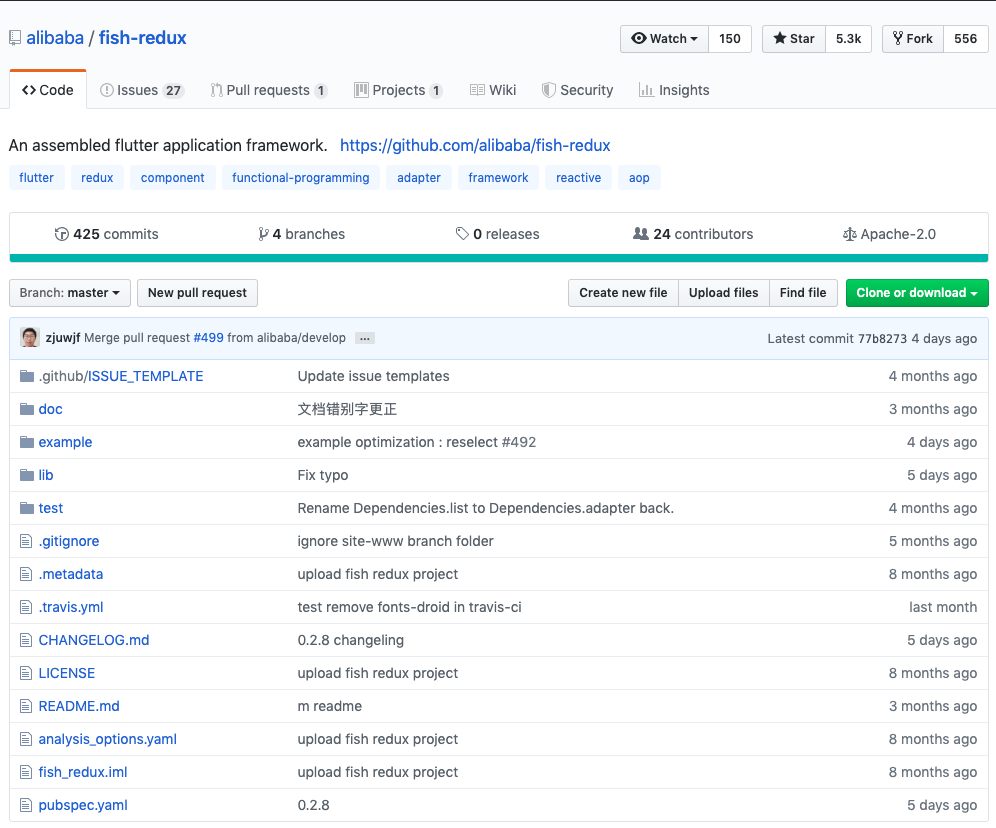The width and height of the screenshot is (996, 828).
Task: Click the folder icon beside test
Action: (27, 508)
